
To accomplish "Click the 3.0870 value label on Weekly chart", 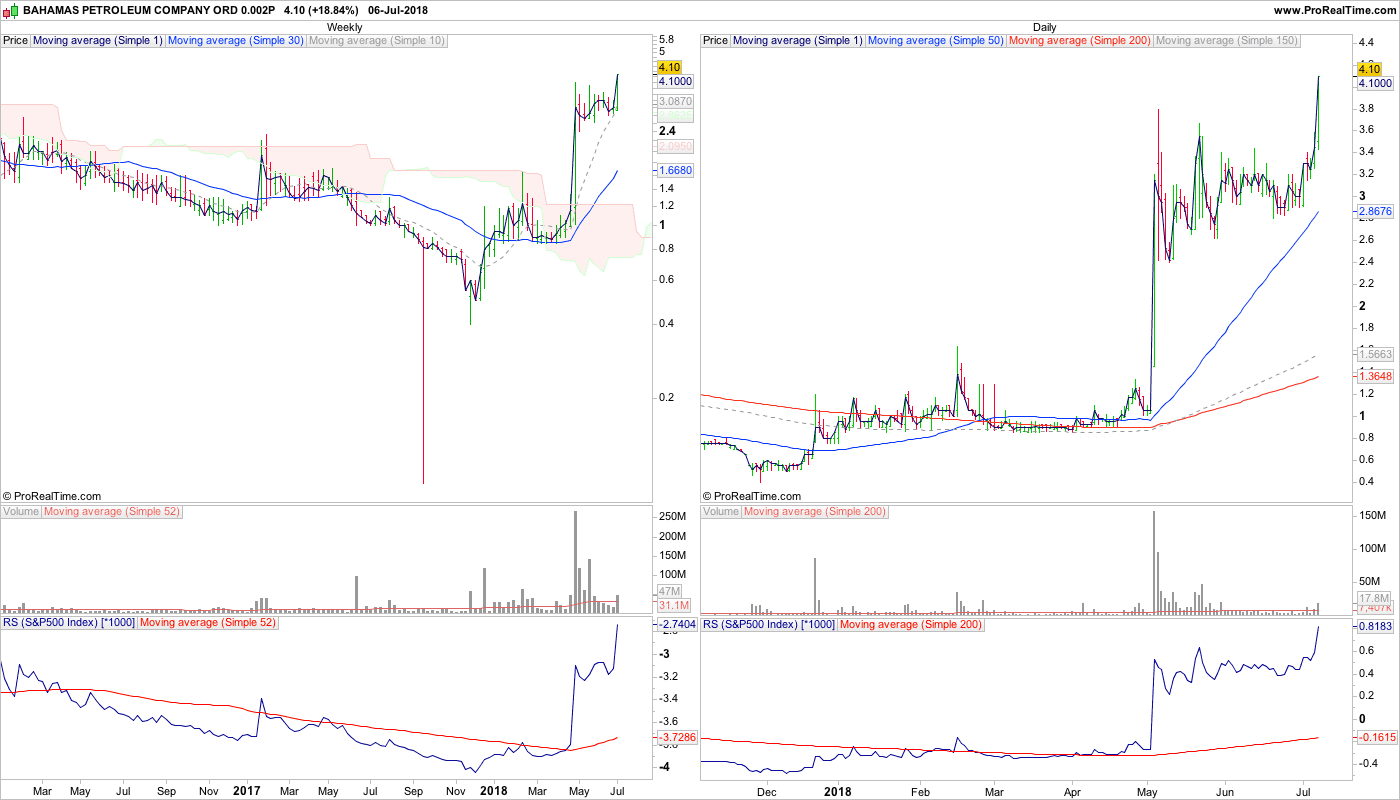I will (675, 102).
